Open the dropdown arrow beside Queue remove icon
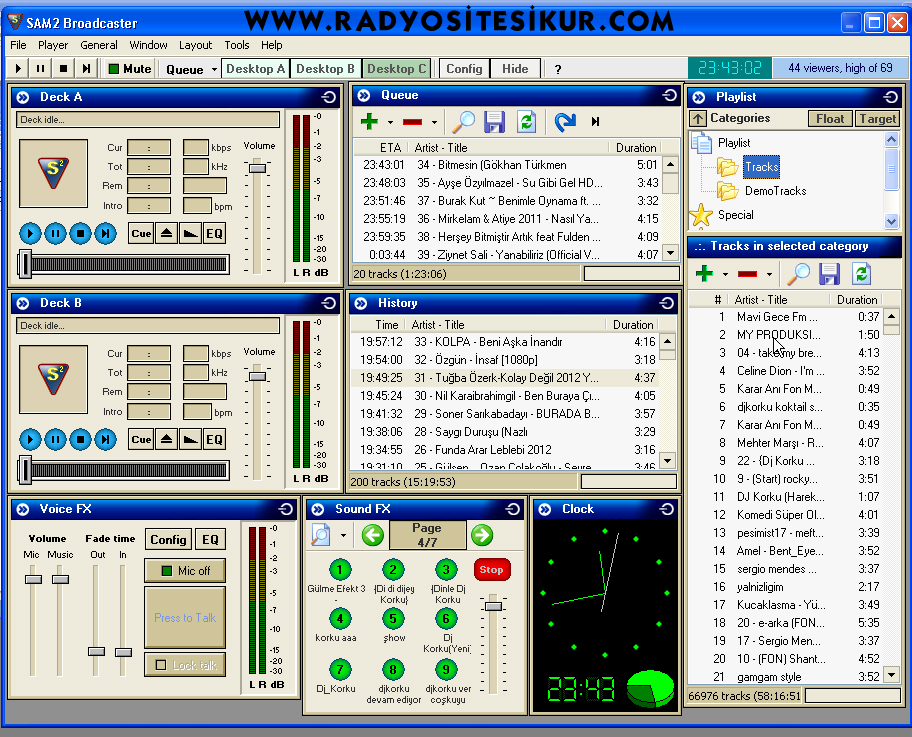 [434, 123]
